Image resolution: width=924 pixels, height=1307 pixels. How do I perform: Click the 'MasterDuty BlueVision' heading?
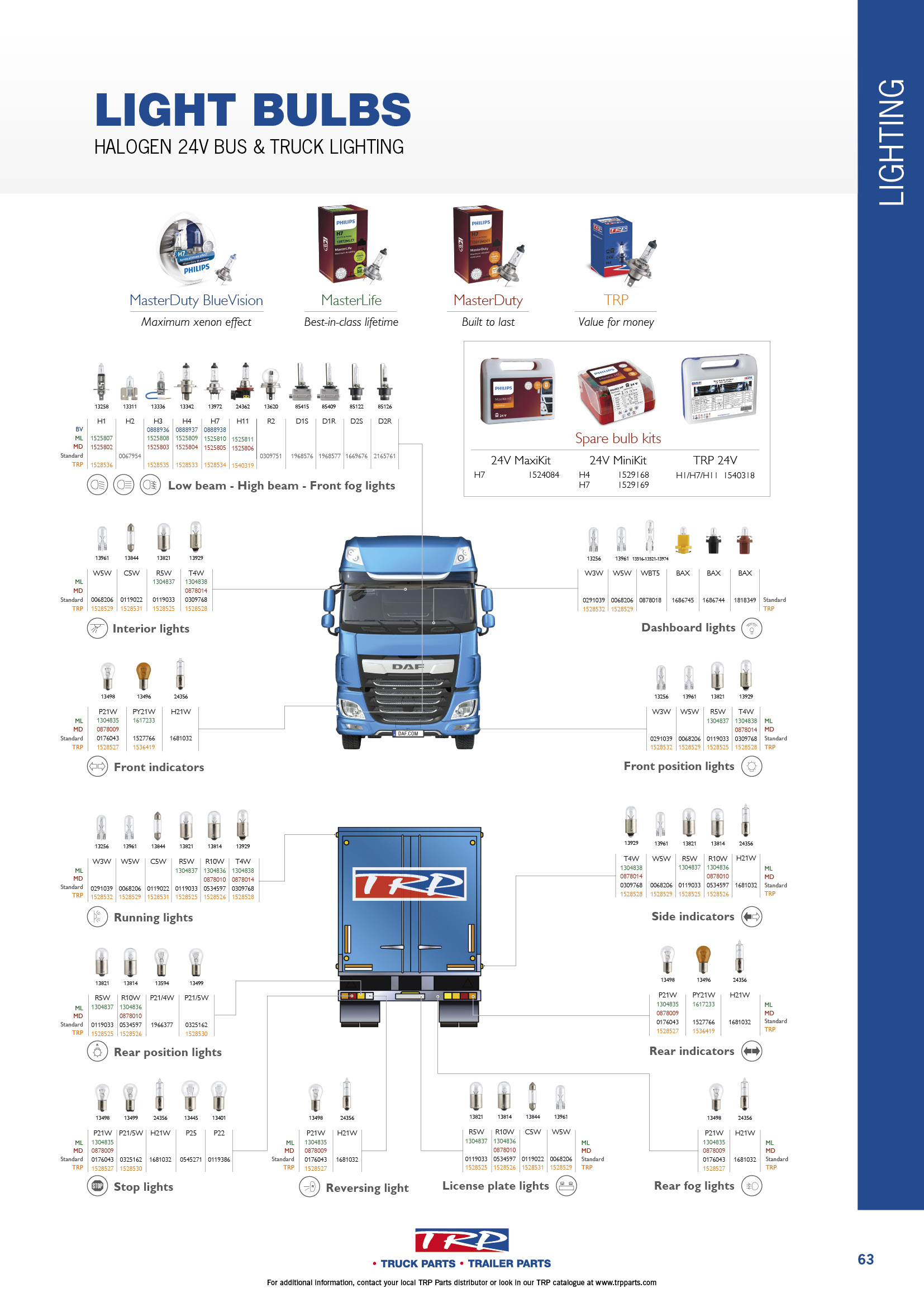point(196,300)
